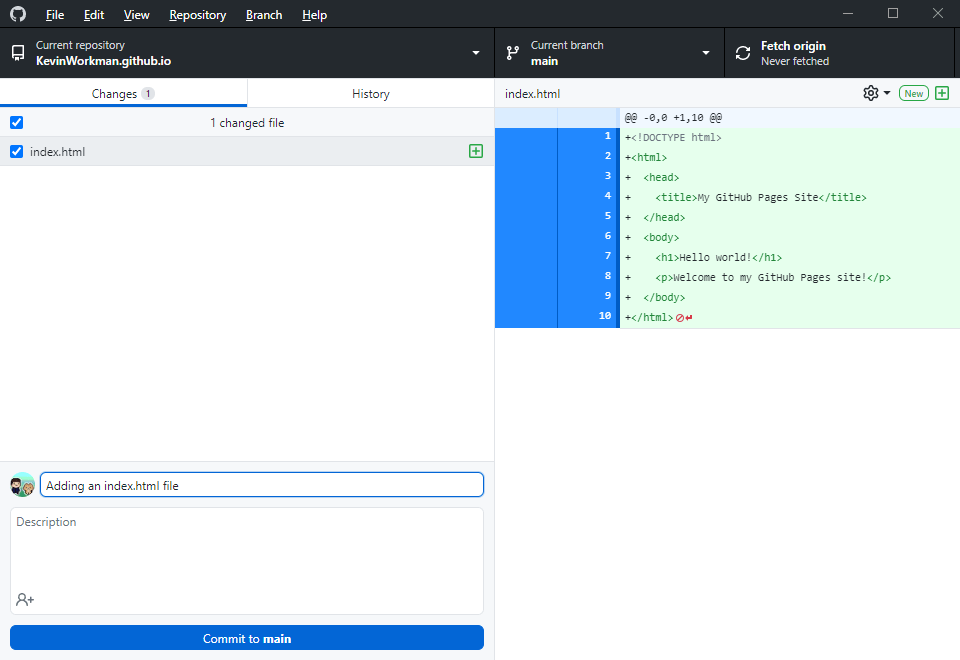Click the Fetch origin sync icon

(x=741, y=52)
